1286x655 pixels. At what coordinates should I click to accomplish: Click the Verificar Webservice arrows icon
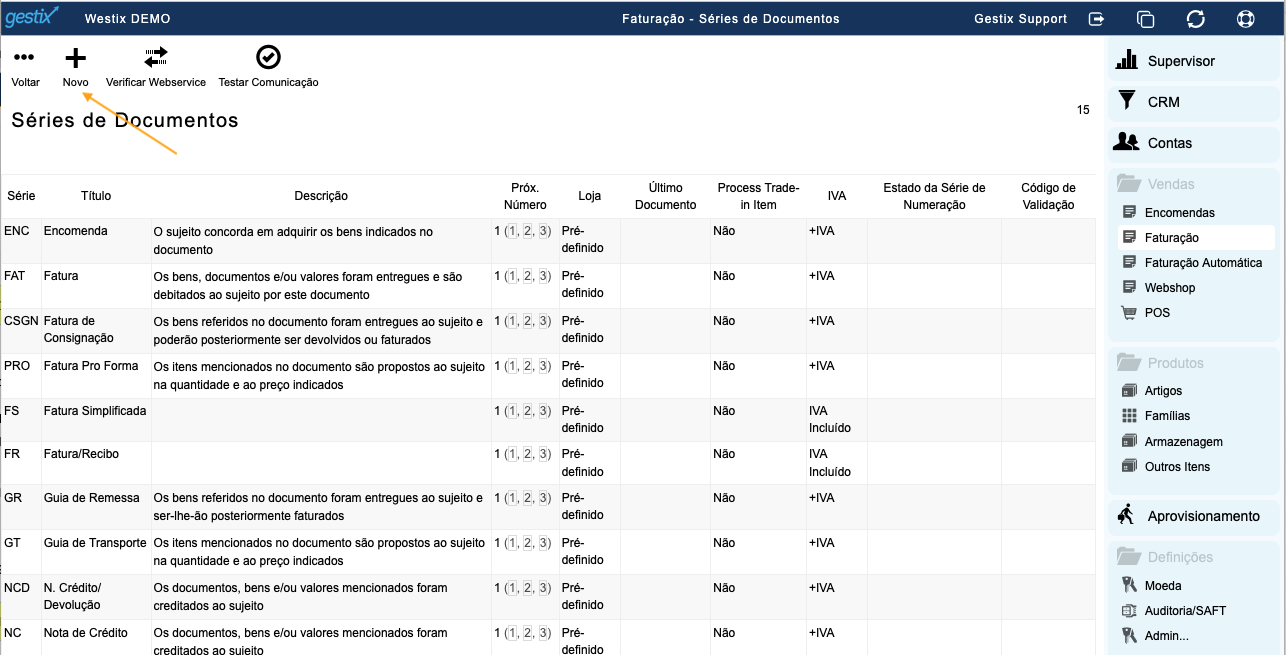coord(156,58)
